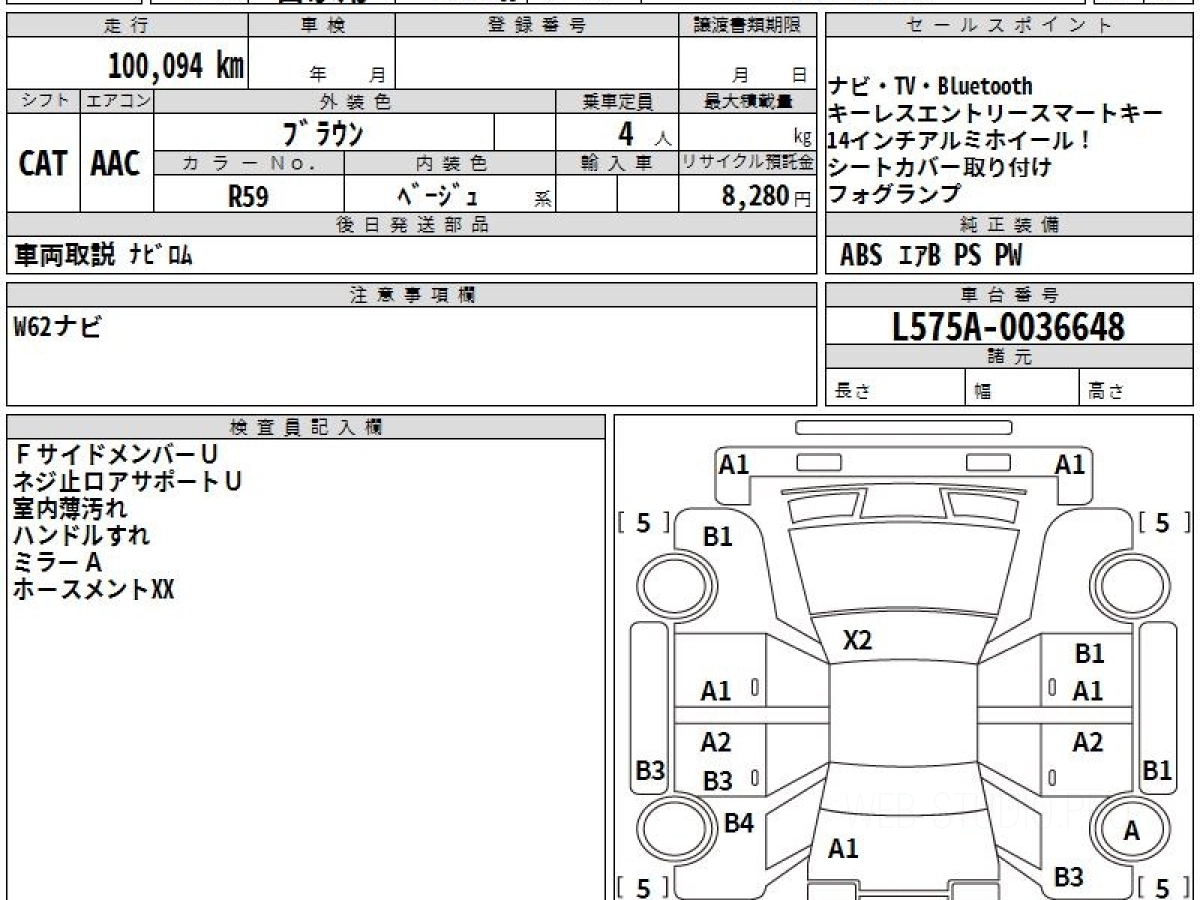Click the CAT shift value
This screenshot has height=900, width=1200.
[x=43, y=163]
